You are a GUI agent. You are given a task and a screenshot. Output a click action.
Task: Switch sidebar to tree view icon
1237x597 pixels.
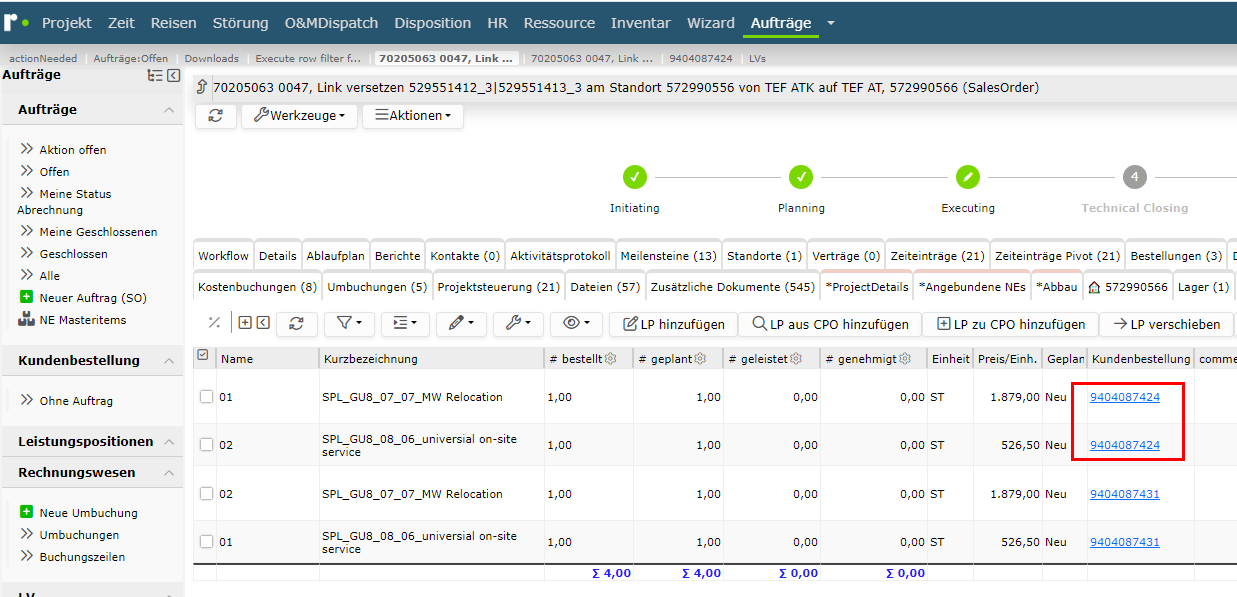click(x=154, y=76)
